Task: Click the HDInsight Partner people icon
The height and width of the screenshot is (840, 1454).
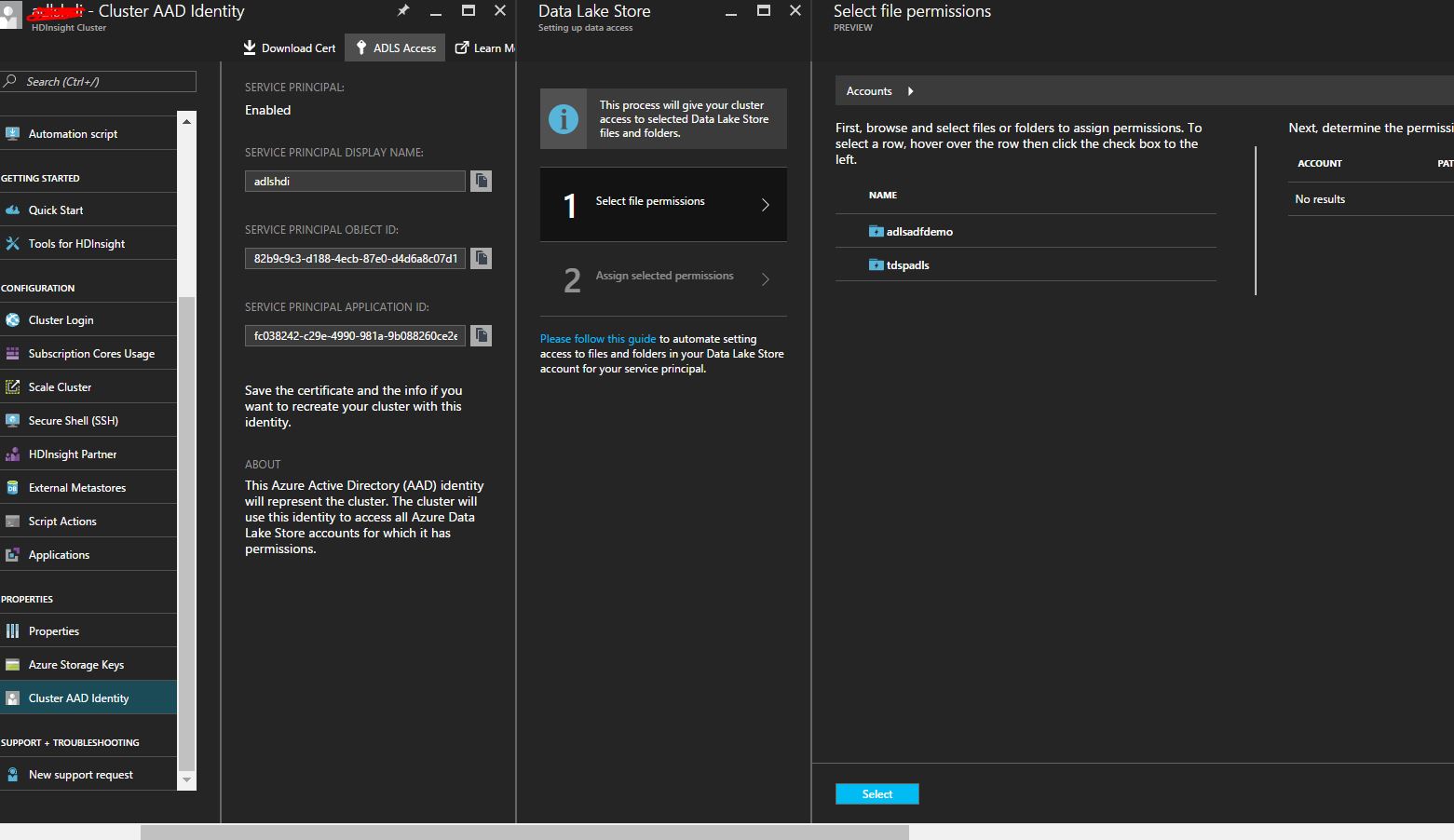Action: [x=12, y=454]
